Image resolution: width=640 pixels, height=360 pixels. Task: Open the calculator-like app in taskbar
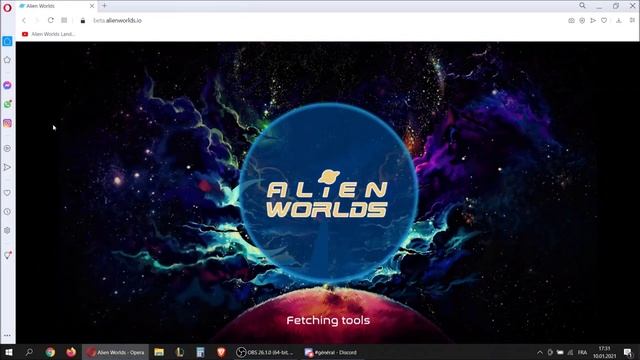tap(200, 352)
